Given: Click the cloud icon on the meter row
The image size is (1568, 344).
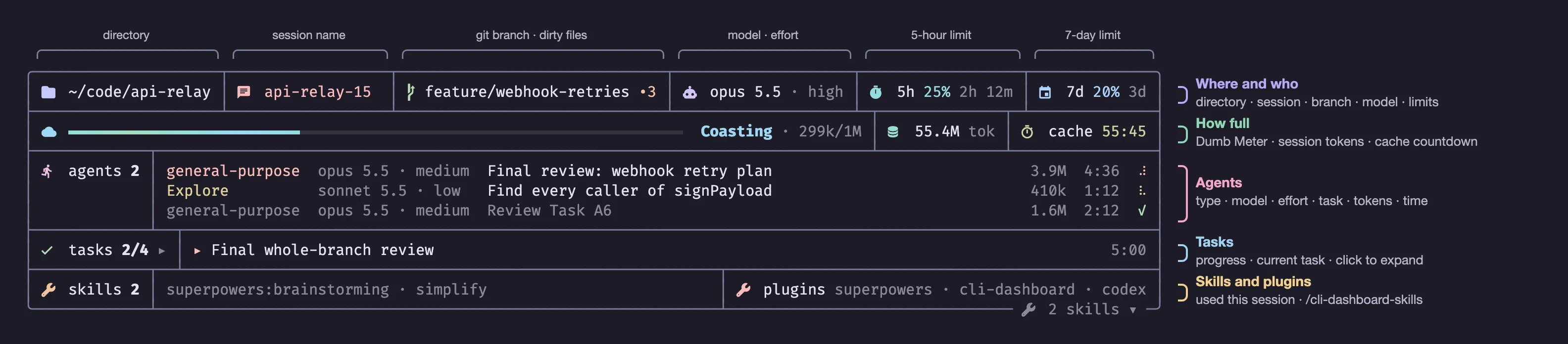Looking at the screenshot, I should click(x=49, y=132).
